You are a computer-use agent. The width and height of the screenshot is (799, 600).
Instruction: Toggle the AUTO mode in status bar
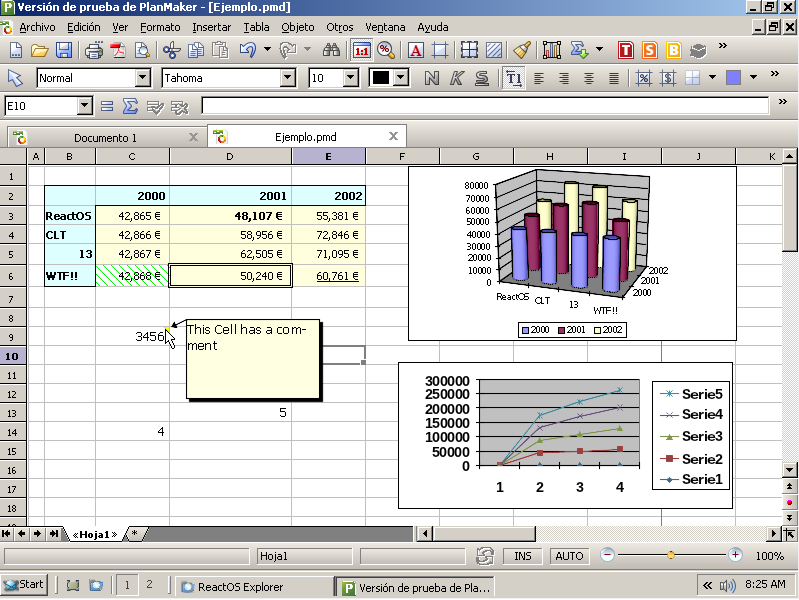[569, 556]
